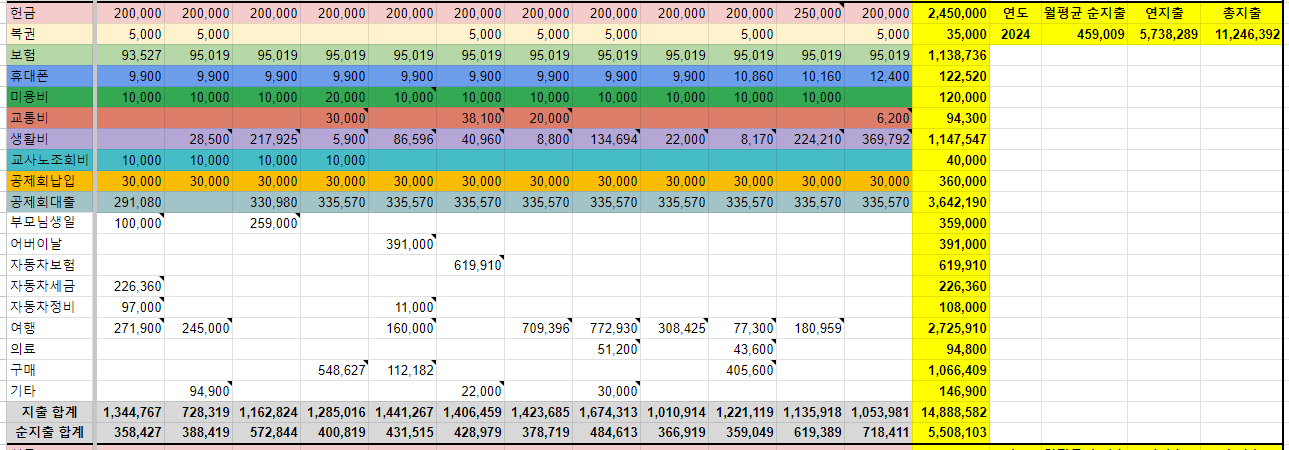
Task: Click the 공제회대출 row label cell
Action: tap(47, 202)
